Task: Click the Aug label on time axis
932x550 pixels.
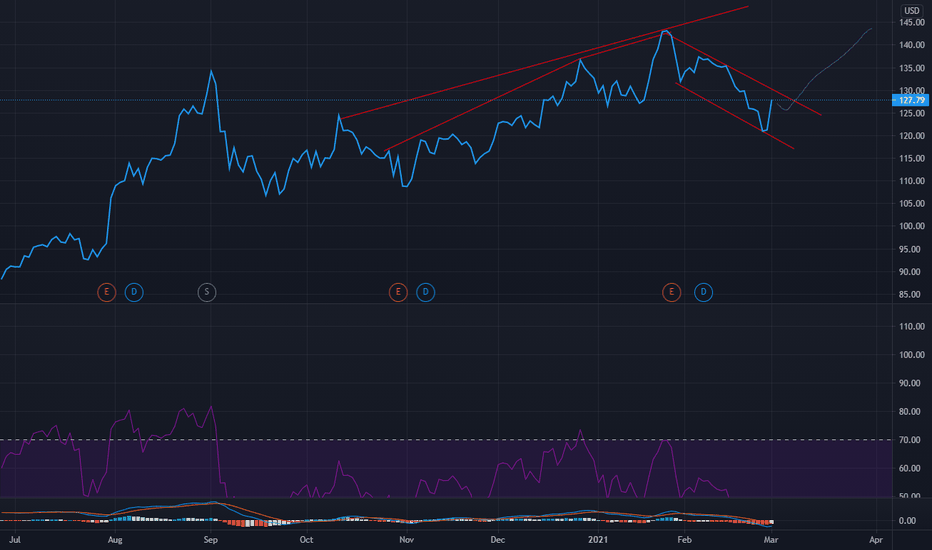Action: tap(115, 540)
